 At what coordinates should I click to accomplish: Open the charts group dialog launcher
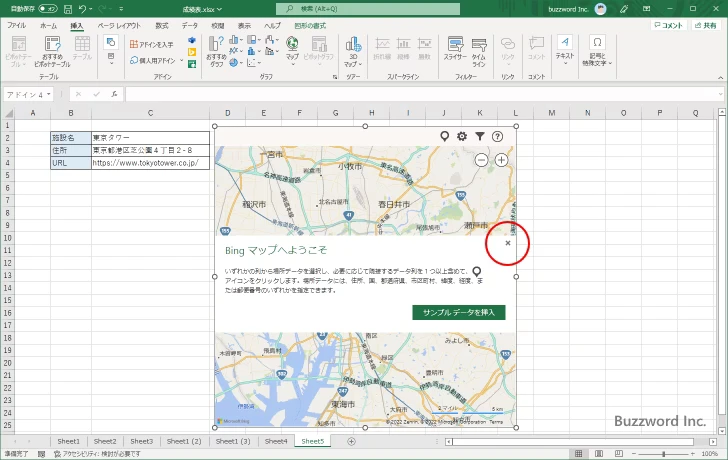pos(335,77)
